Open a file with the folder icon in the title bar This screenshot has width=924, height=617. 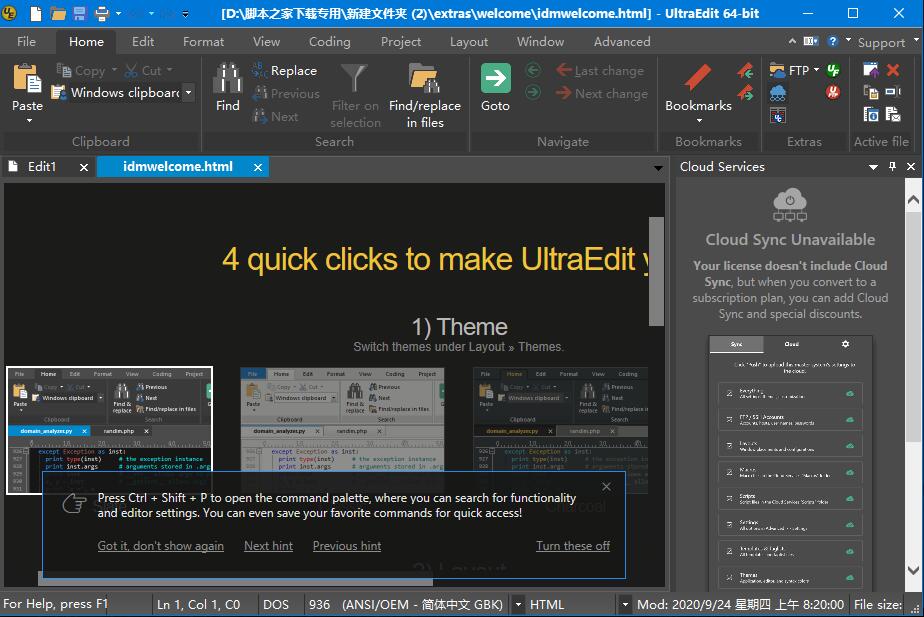tap(58, 13)
